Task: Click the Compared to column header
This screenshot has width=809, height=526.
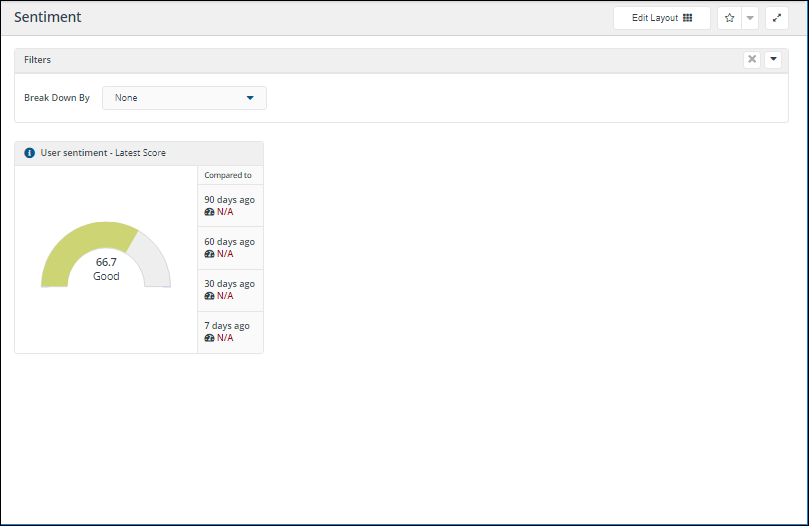Action: [227, 175]
